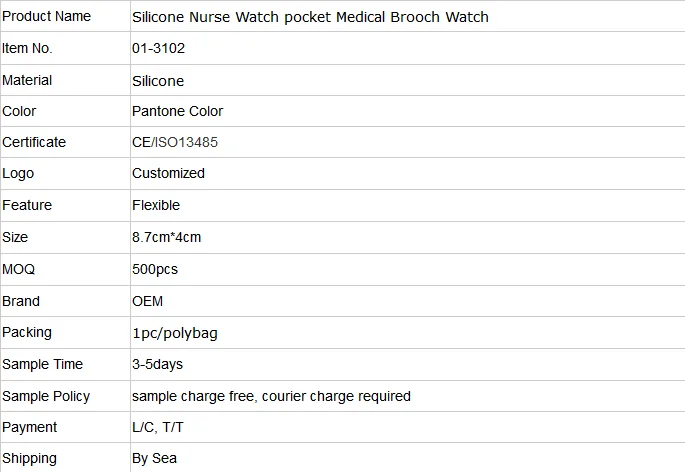Click the L/C, T/T payment value
Viewport: 685px width, 472px height.
[x=158, y=427]
